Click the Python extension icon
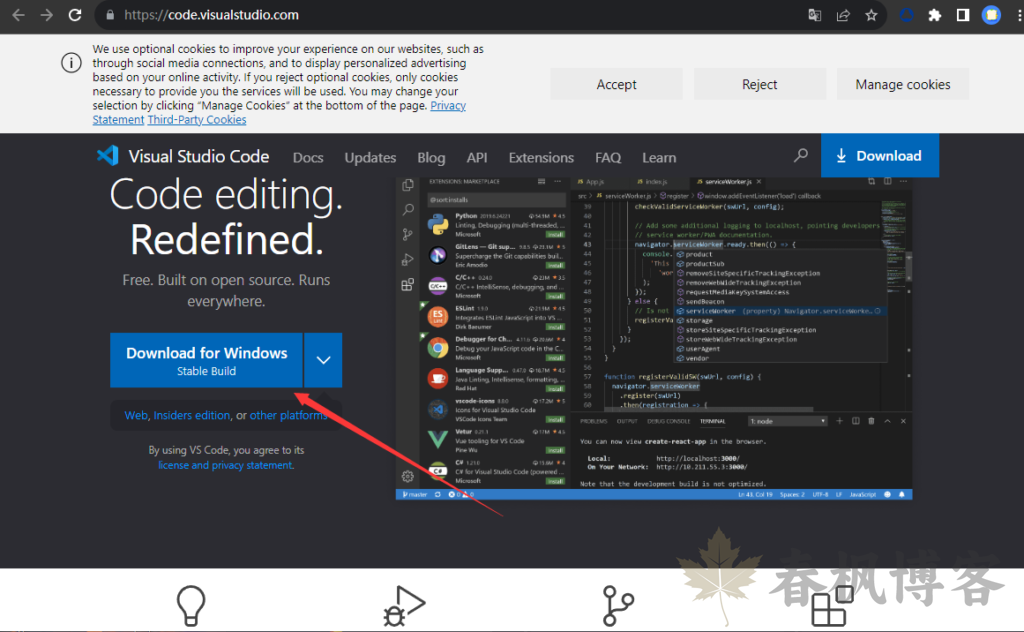The width and height of the screenshot is (1024, 632). (x=438, y=225)
